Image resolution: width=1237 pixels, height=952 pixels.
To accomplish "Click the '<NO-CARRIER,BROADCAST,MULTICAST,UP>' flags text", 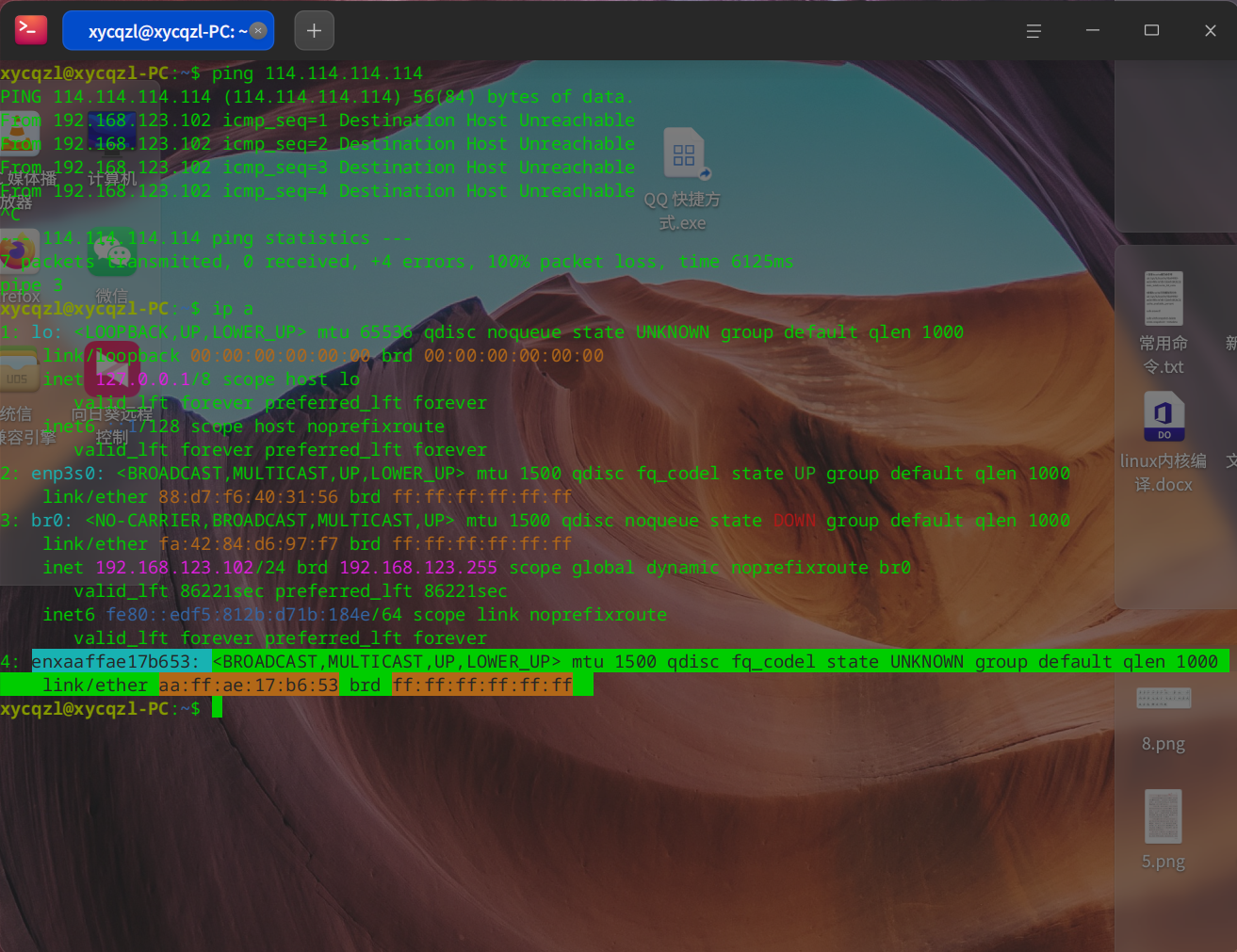I will (x=269, y=521).
